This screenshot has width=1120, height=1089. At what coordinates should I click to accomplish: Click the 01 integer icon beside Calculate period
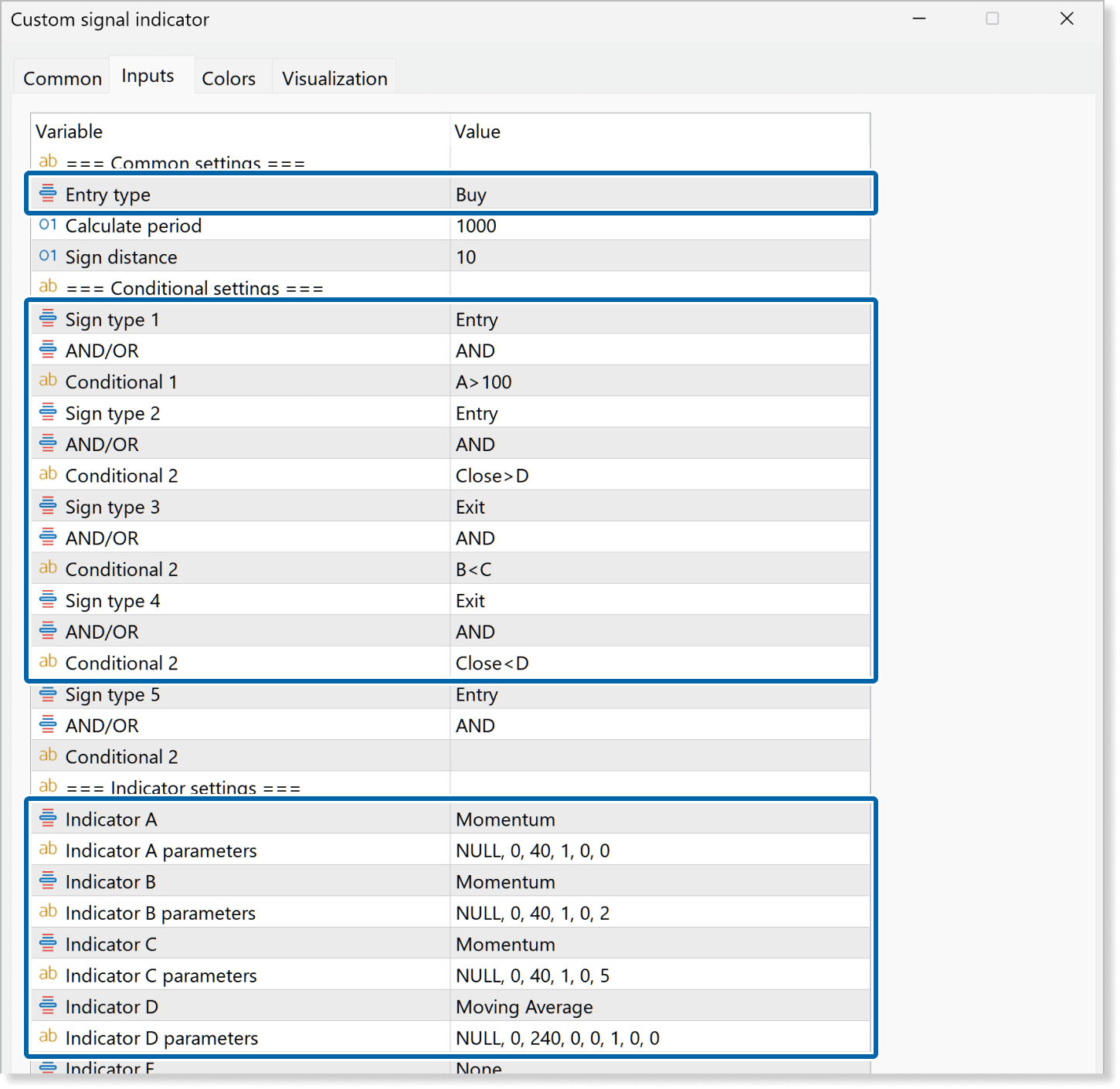pyautogui.click(x=48, y=224)
